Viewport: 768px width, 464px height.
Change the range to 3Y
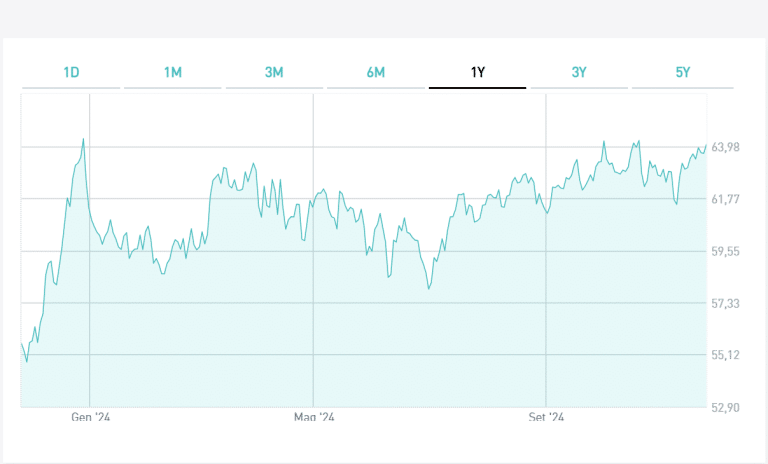point(579,72)
